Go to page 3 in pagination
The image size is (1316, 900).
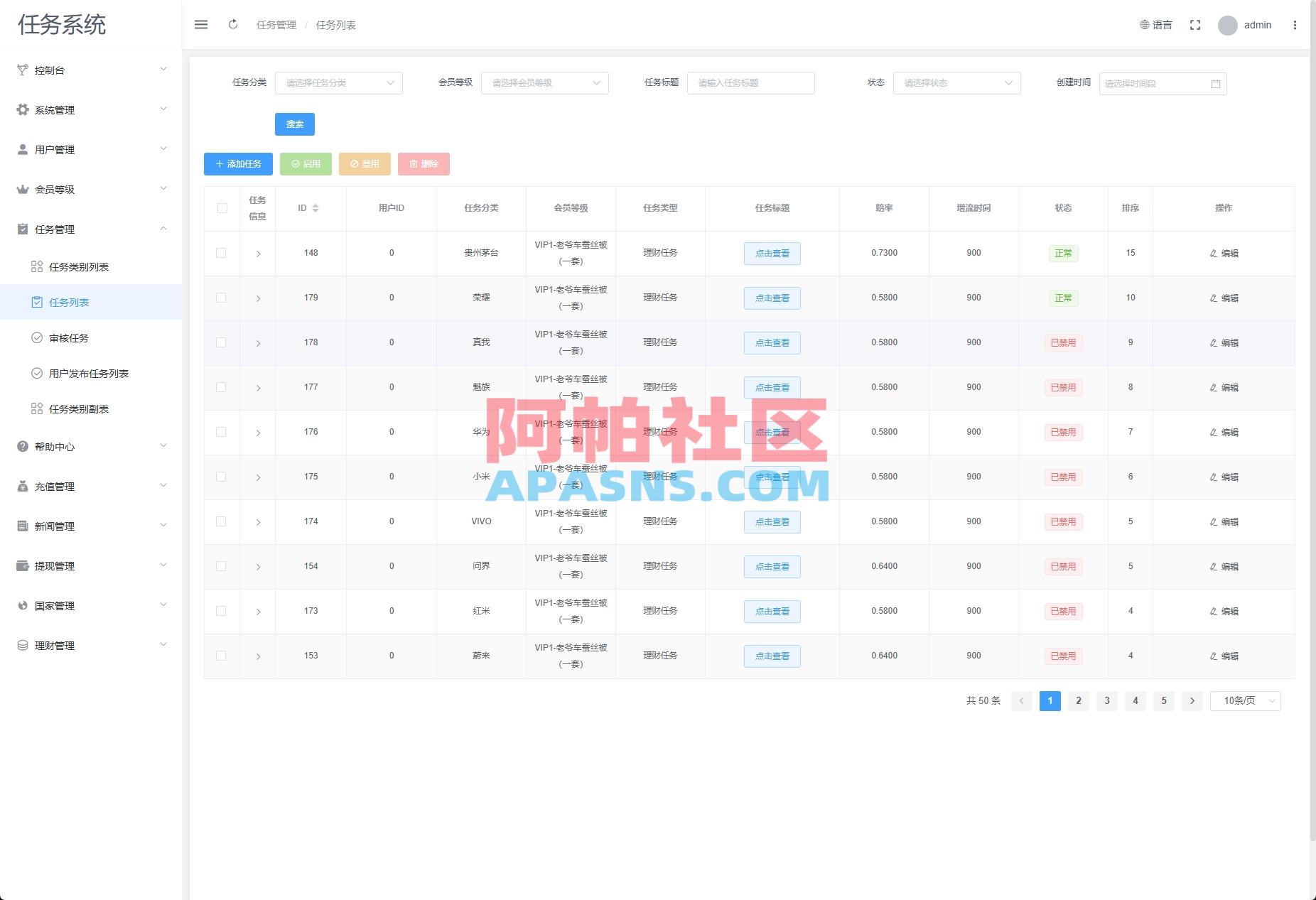pyautogui.click(x=1106, y=701)
